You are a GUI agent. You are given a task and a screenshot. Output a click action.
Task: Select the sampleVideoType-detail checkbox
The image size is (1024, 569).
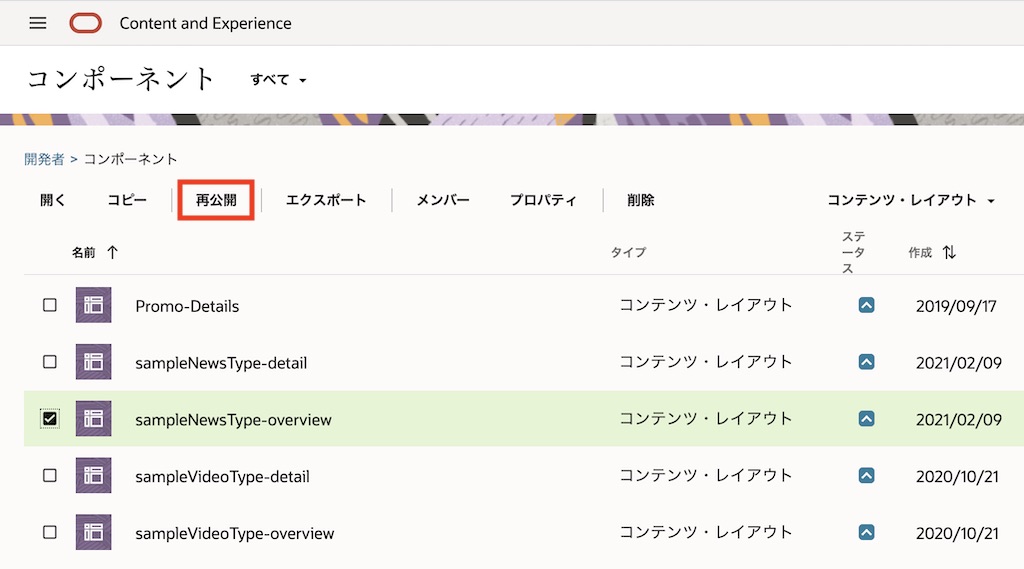(50, 476)
